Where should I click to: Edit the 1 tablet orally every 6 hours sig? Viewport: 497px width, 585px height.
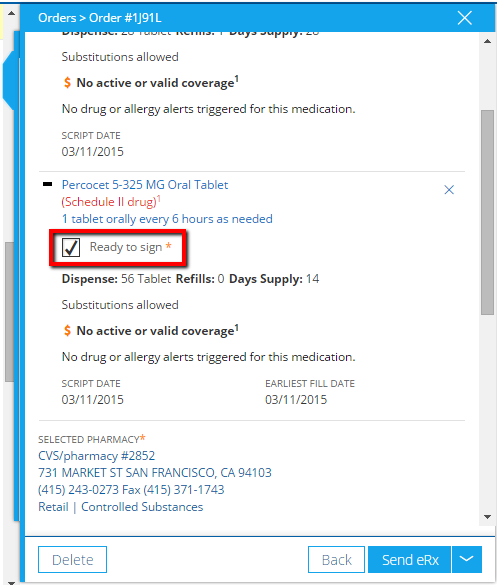coord(167,219)
